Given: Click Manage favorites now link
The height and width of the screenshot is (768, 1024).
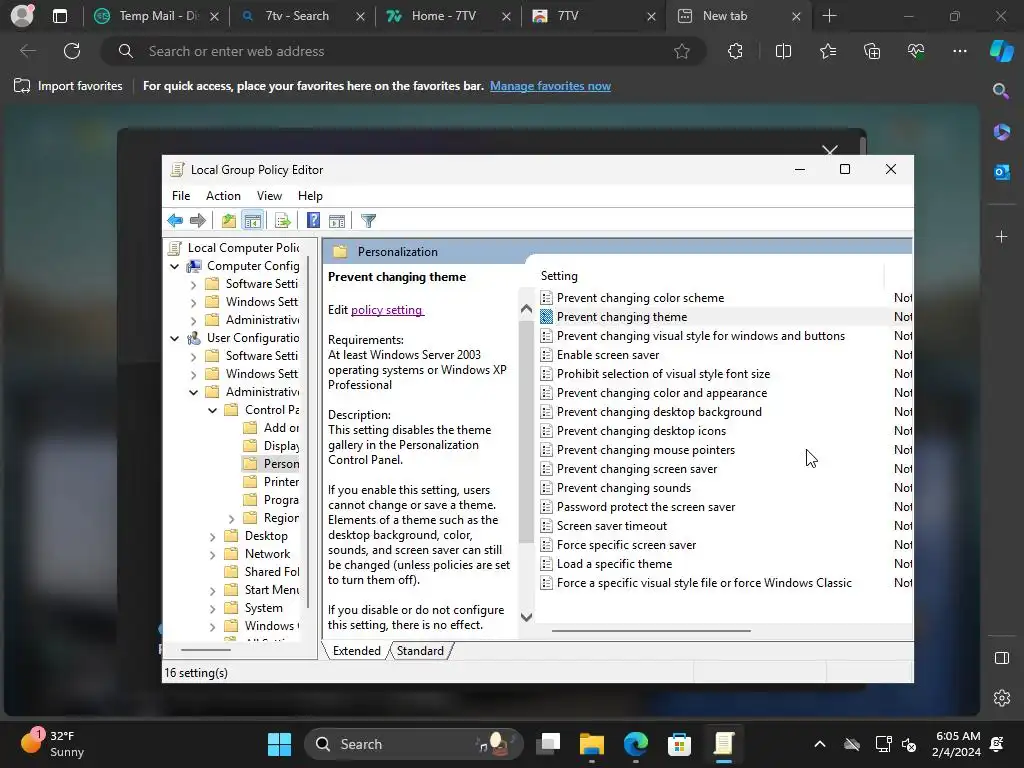Looking at the screenshot, I should pos(550,86).
